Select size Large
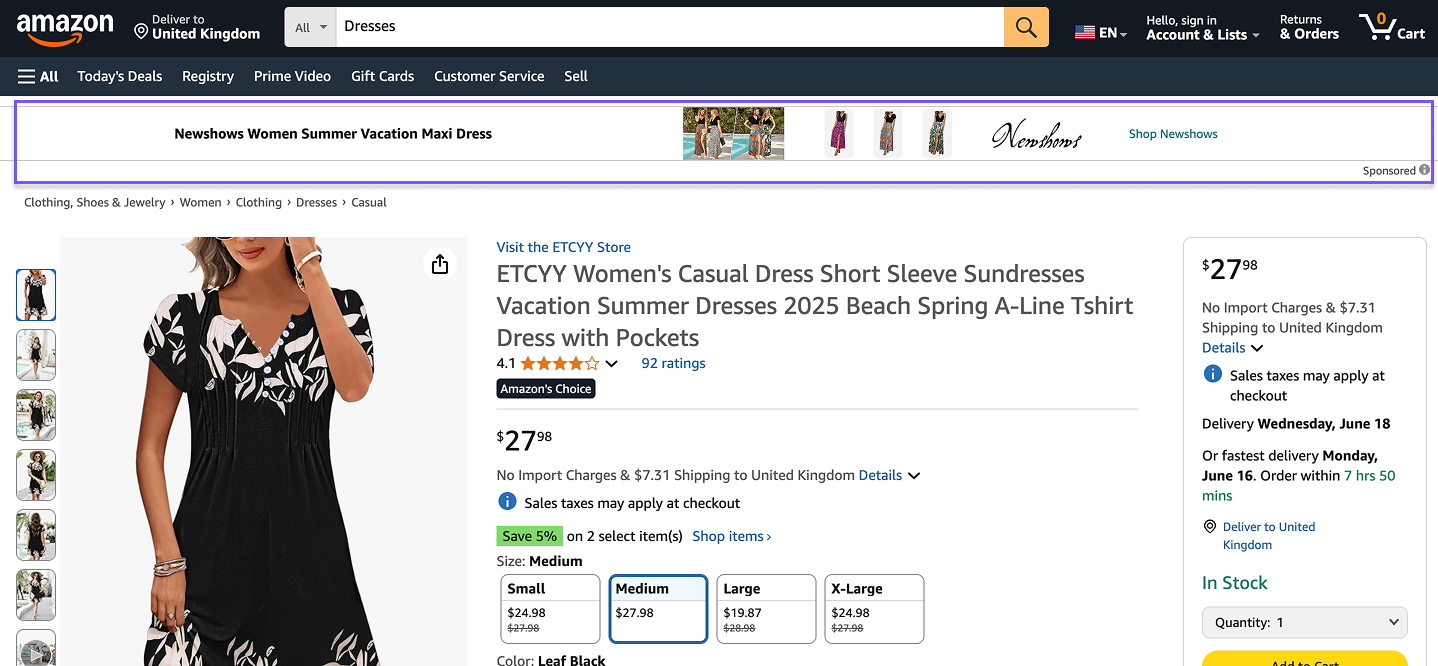 [766, 608]
